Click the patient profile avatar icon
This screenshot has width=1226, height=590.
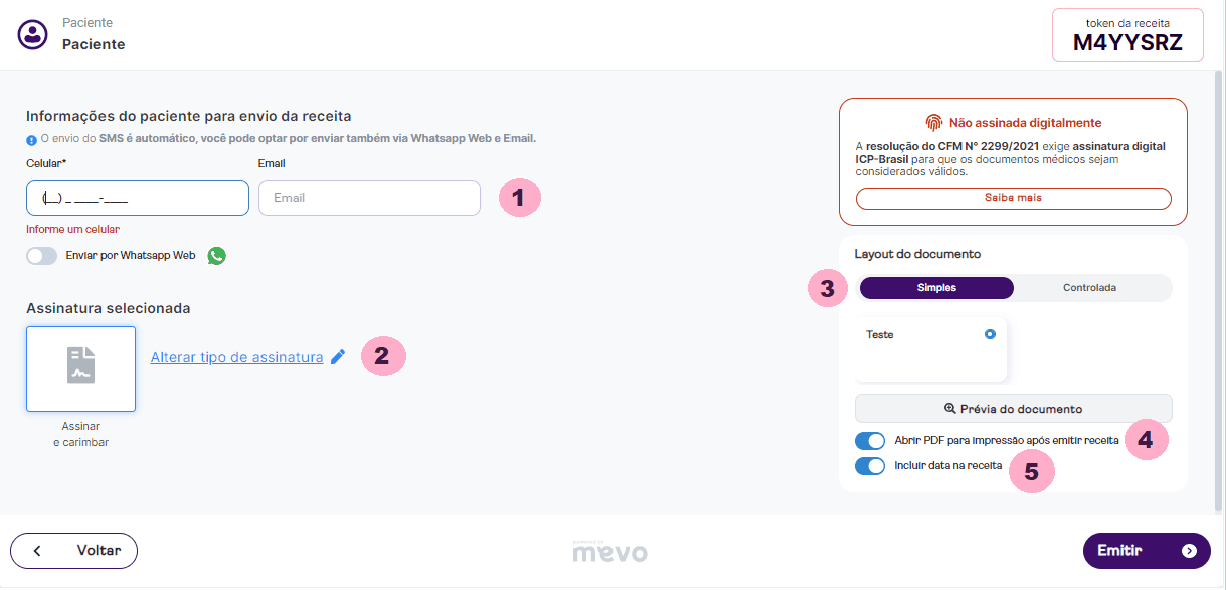33,35
